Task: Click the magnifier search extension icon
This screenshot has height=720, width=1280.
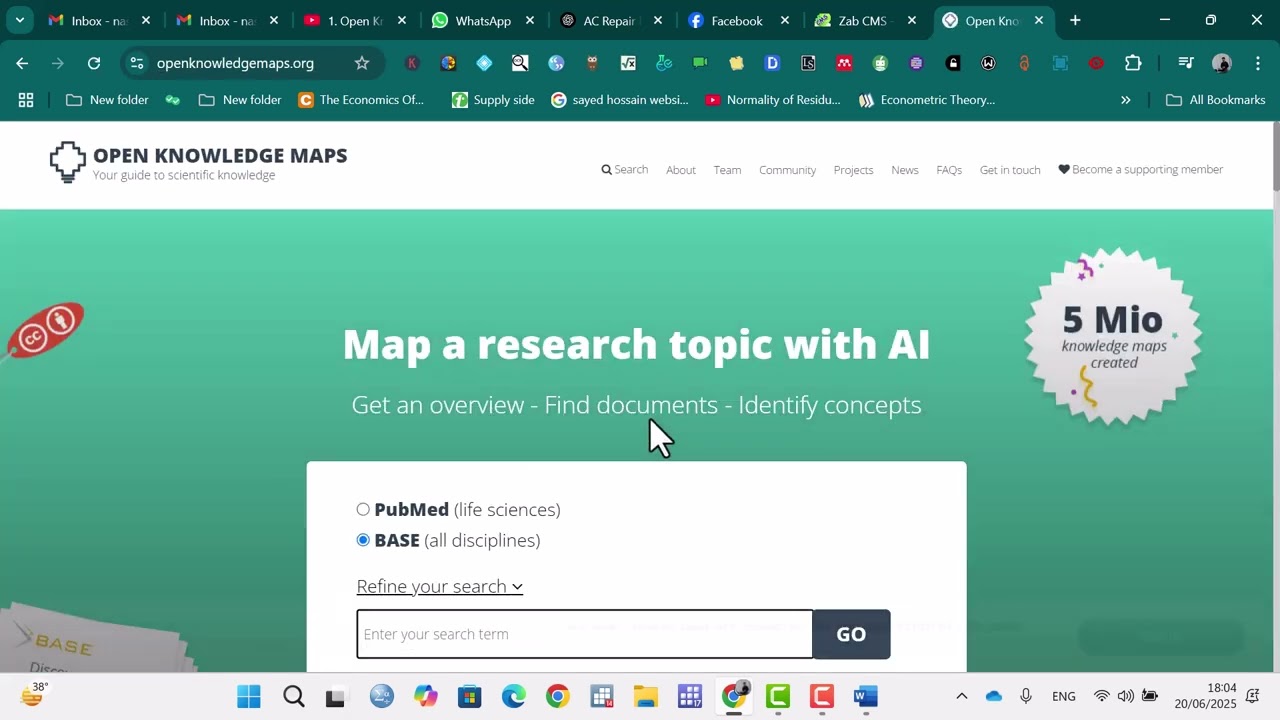Action: pos(520,63)
